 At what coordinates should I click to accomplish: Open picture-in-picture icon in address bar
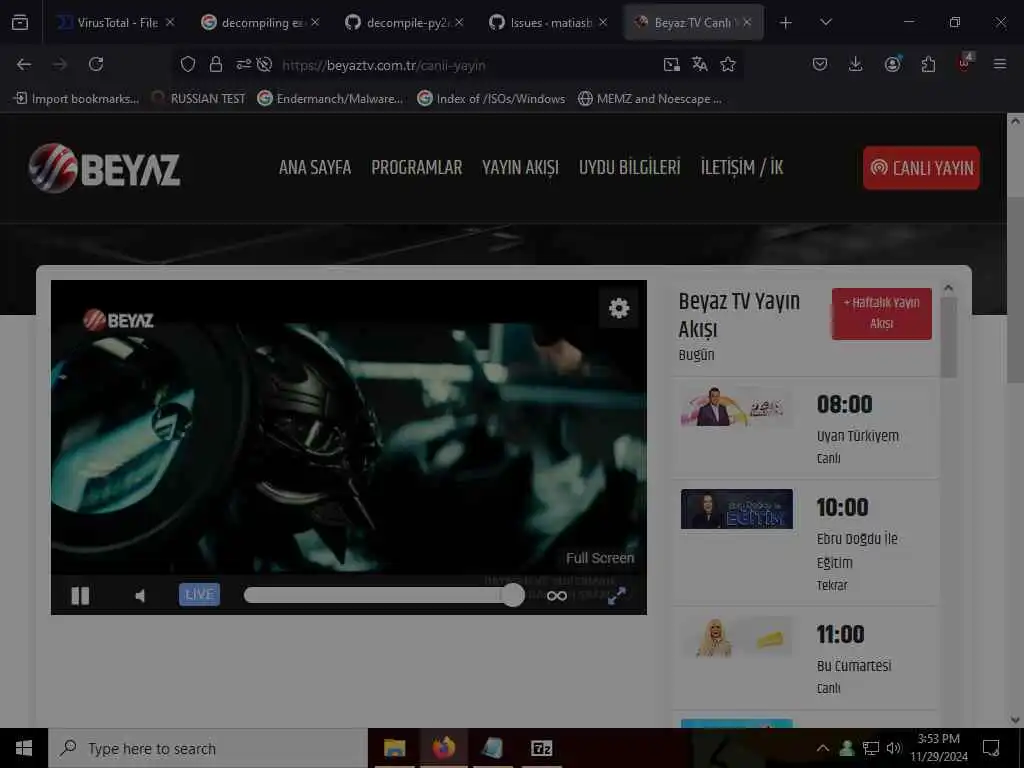671,64
